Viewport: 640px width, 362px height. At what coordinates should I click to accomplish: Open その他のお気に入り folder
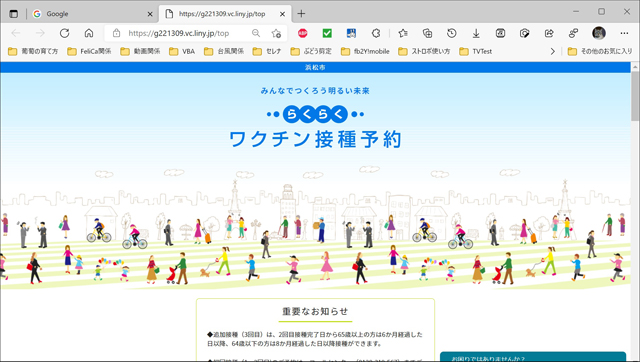click(x=600, y=51)
